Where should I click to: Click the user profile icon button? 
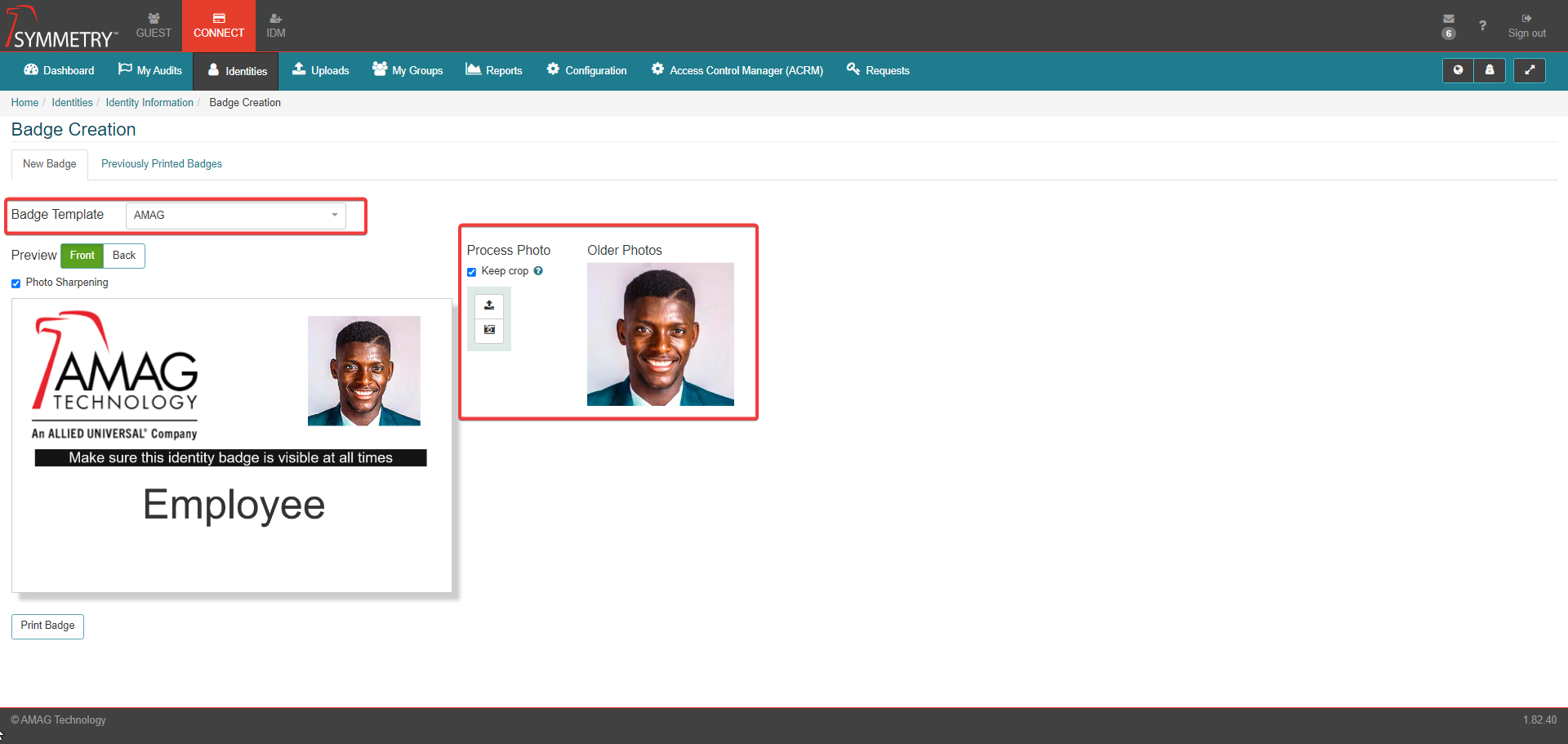tap(1490, 70)
